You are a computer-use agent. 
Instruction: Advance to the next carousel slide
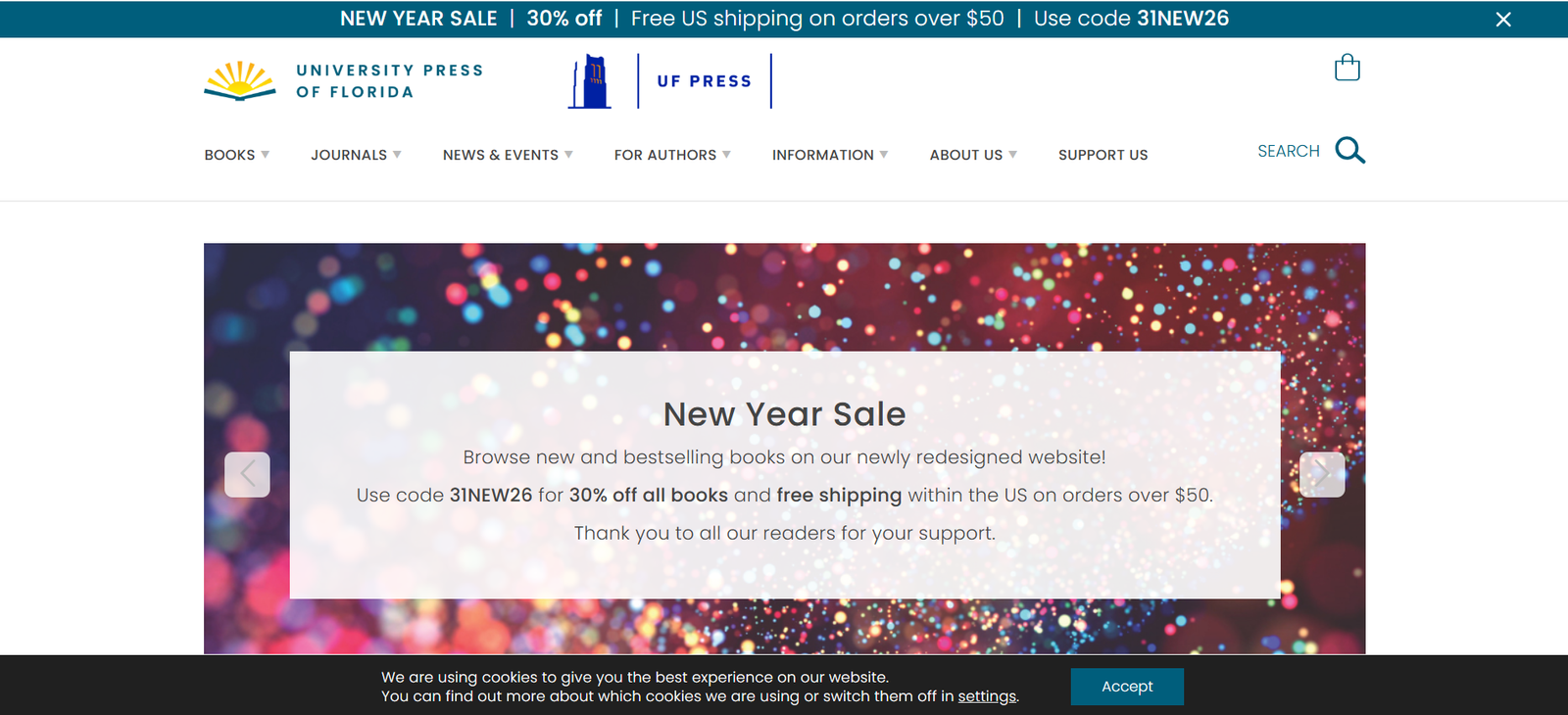pos(1321,474)
